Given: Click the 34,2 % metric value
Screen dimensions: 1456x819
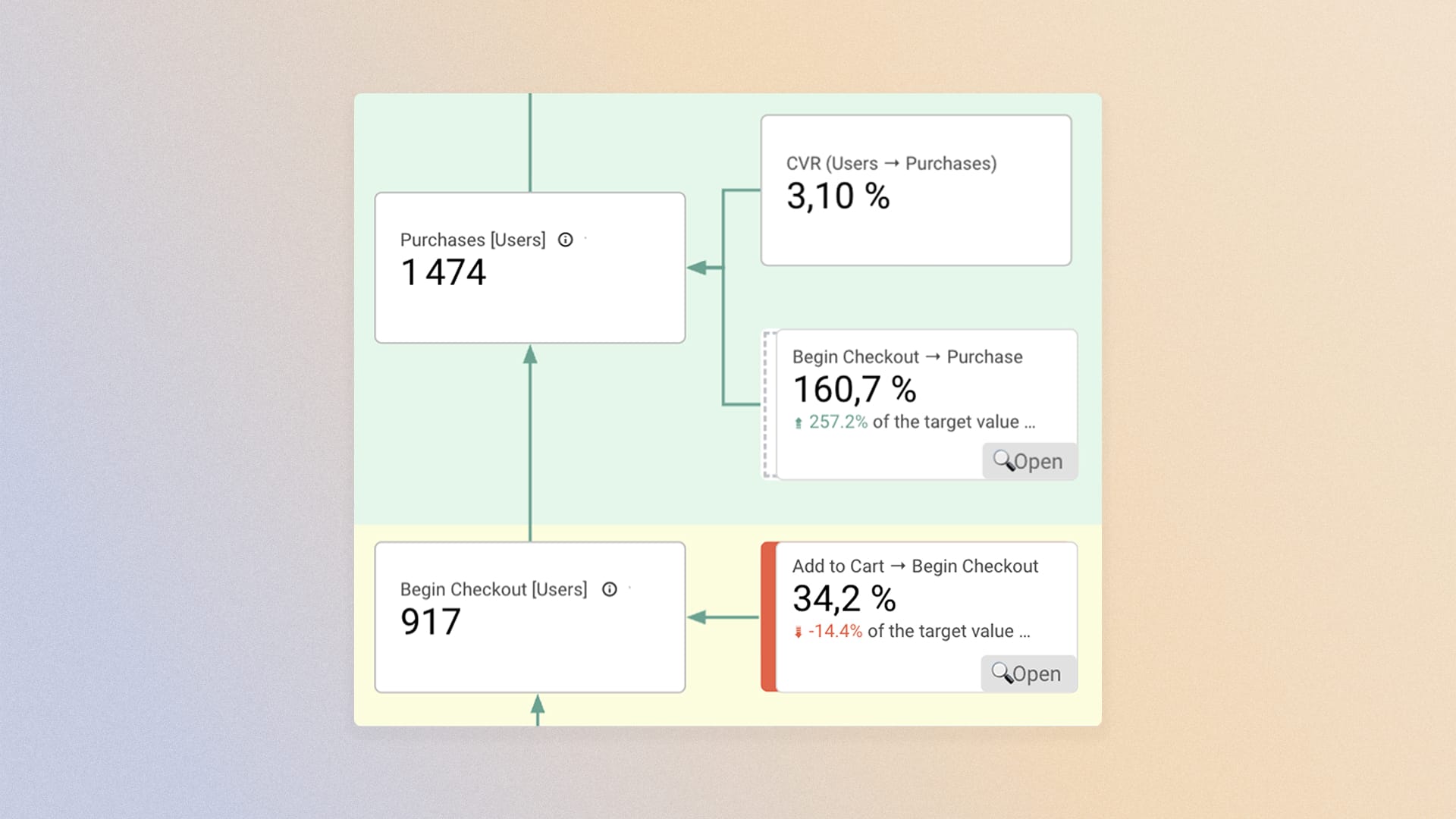Looking at the screenshot, I should tap(844, 599).
